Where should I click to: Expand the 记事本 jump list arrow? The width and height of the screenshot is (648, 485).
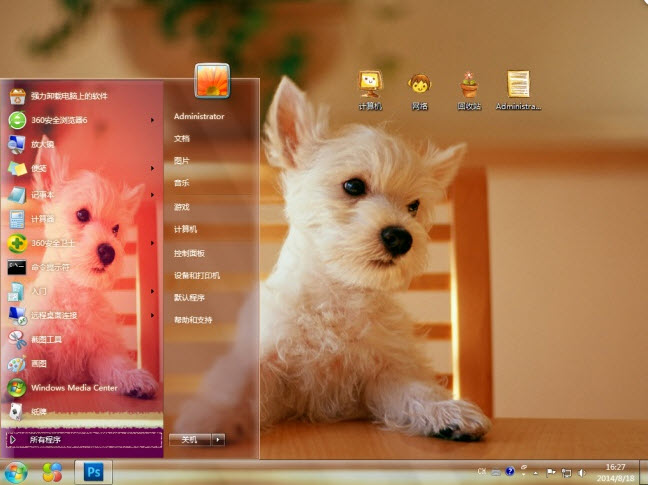(152, 194)
